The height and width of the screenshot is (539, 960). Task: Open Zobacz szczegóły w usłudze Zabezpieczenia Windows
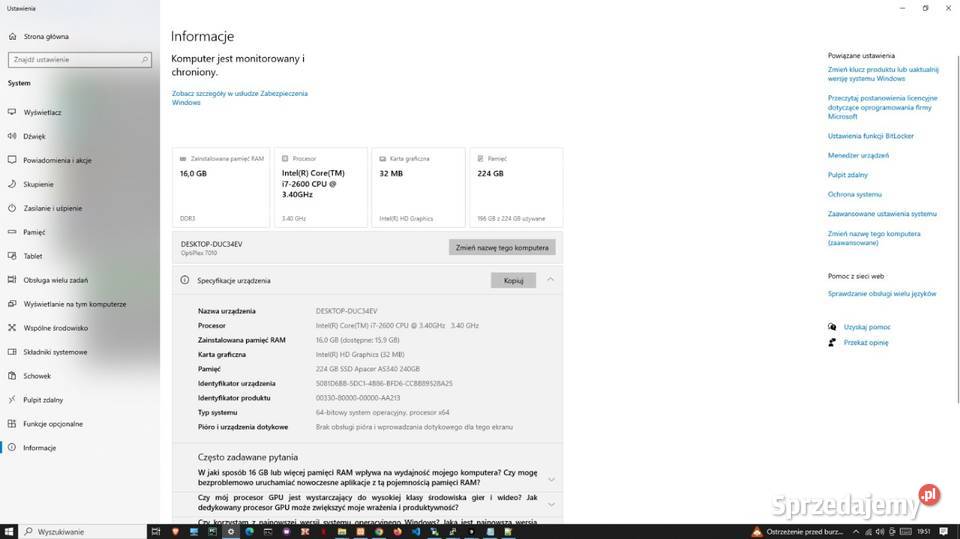point(239,98)
